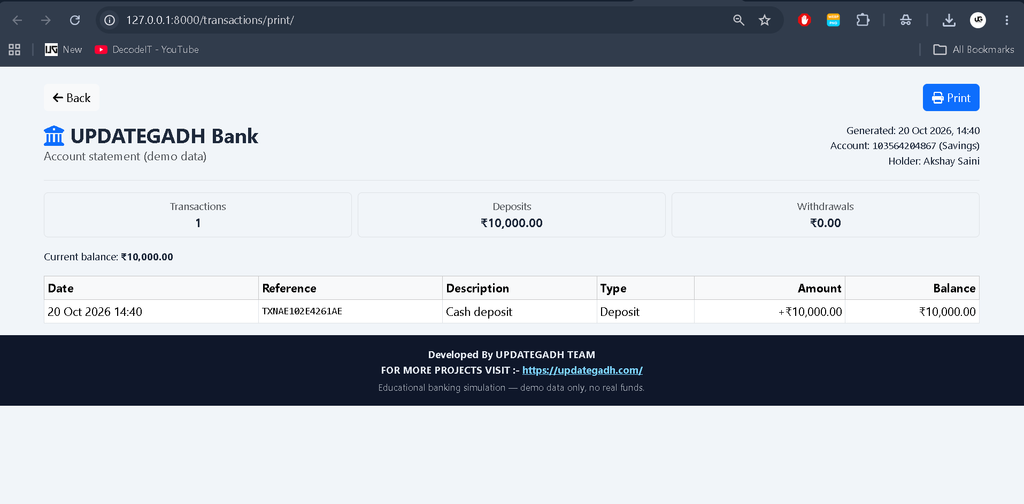Click the Deposits ₹10,000.00 summary card
This screenshot has width=1024, height=504.
pos(511,215)
